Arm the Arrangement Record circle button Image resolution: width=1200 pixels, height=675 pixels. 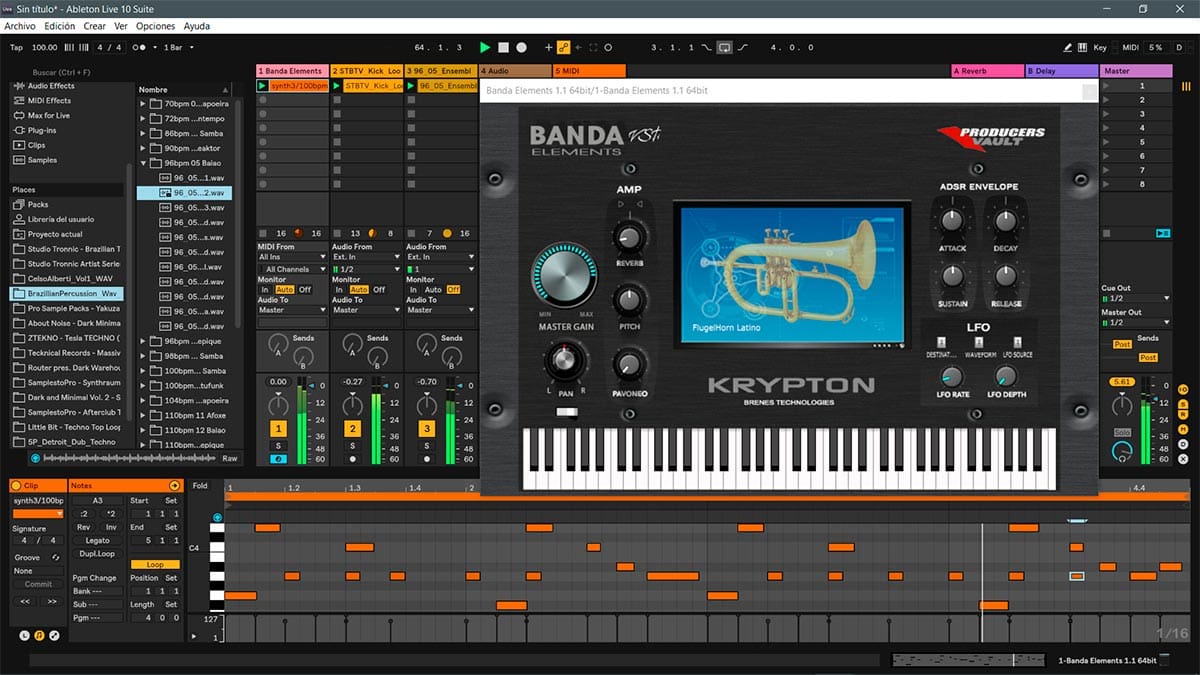click(521, 47)
